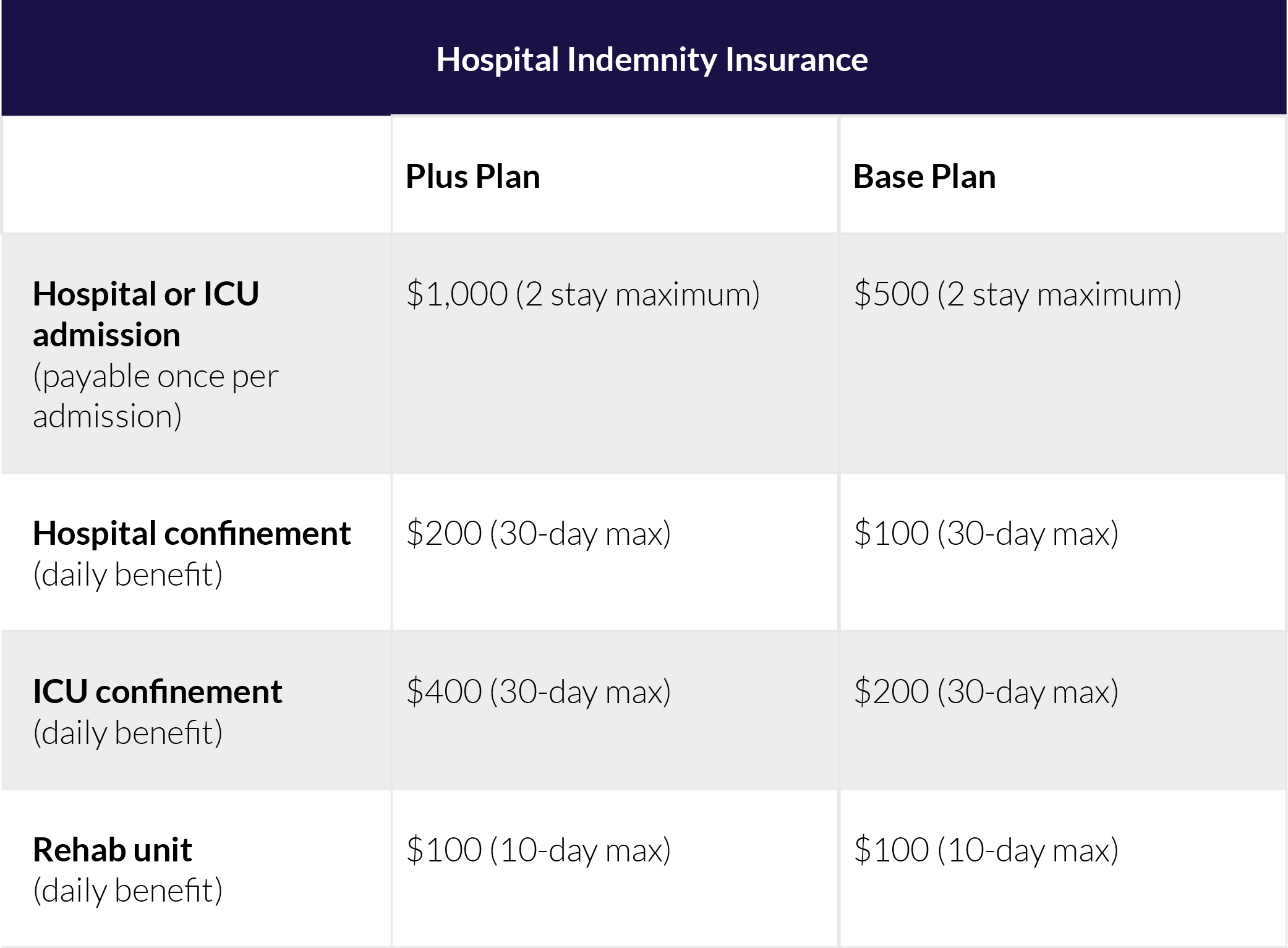Click "daily benefit" under Rehab unit
This screenshot has width=1288, height=948.
[x=127, y=890]
